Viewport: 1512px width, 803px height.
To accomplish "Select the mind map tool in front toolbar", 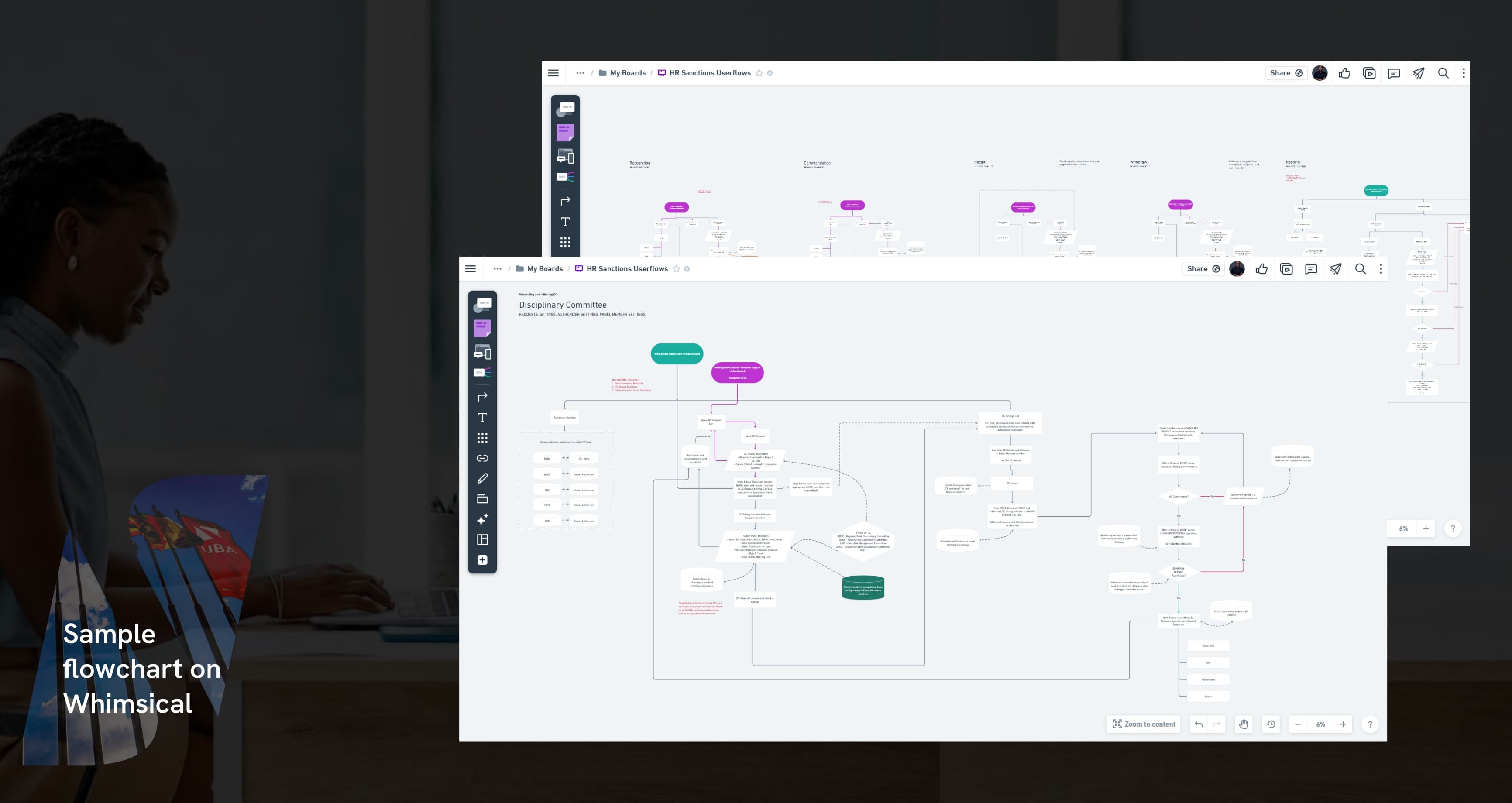I will (x=482, y=373).
